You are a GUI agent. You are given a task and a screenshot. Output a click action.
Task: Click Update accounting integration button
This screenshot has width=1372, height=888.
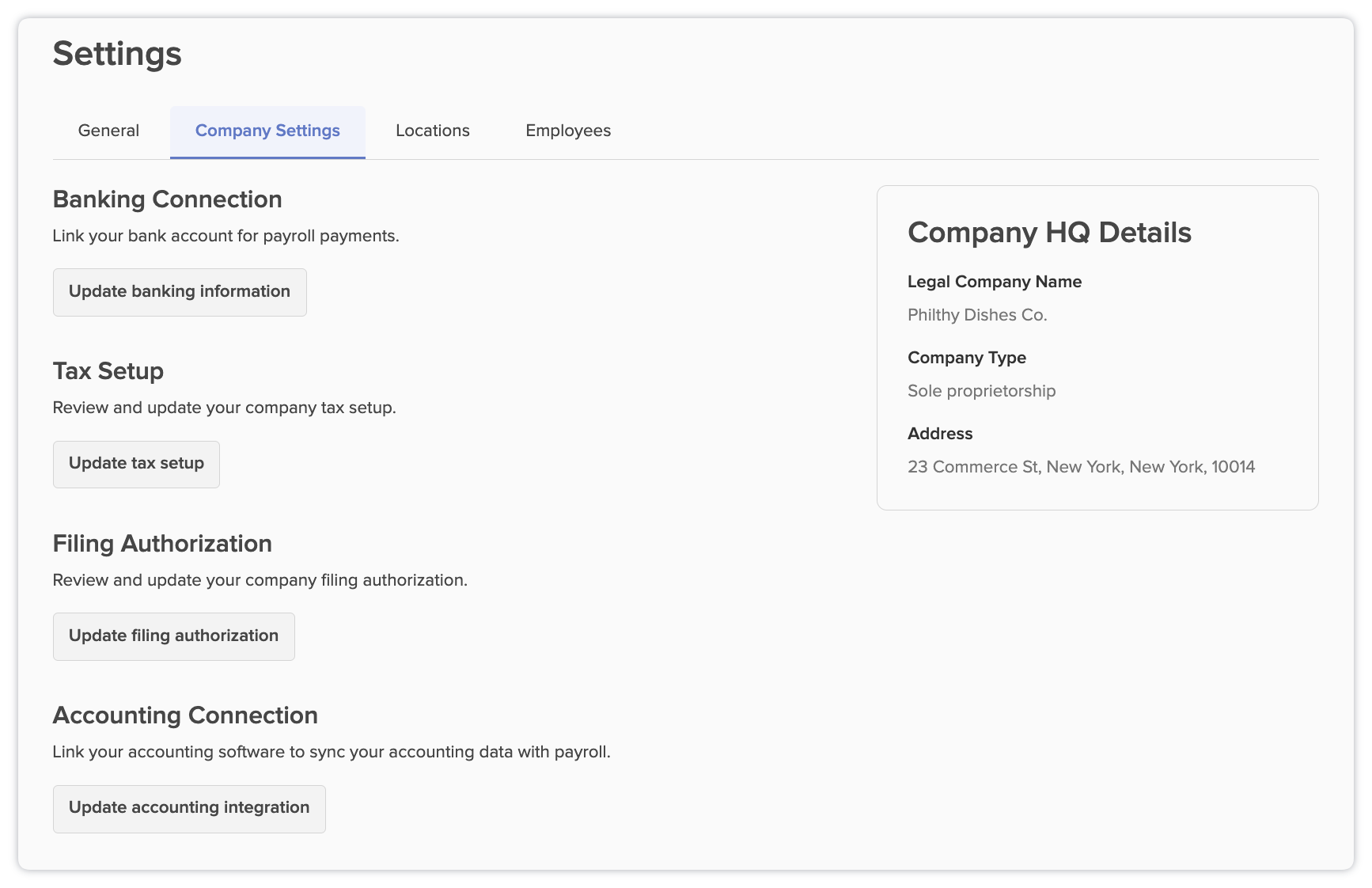[x=189, y=808]
